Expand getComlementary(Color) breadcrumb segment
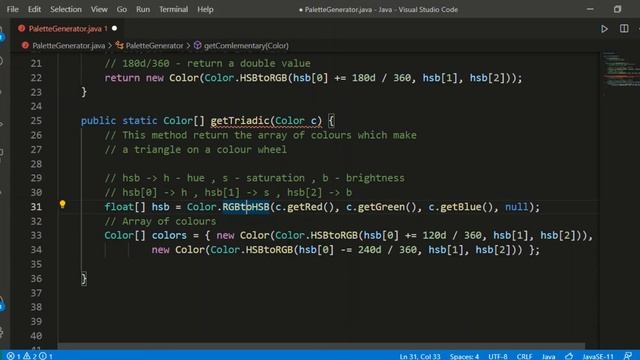The height and width of the screenshot is (360, 640). [x=246, y=46]
